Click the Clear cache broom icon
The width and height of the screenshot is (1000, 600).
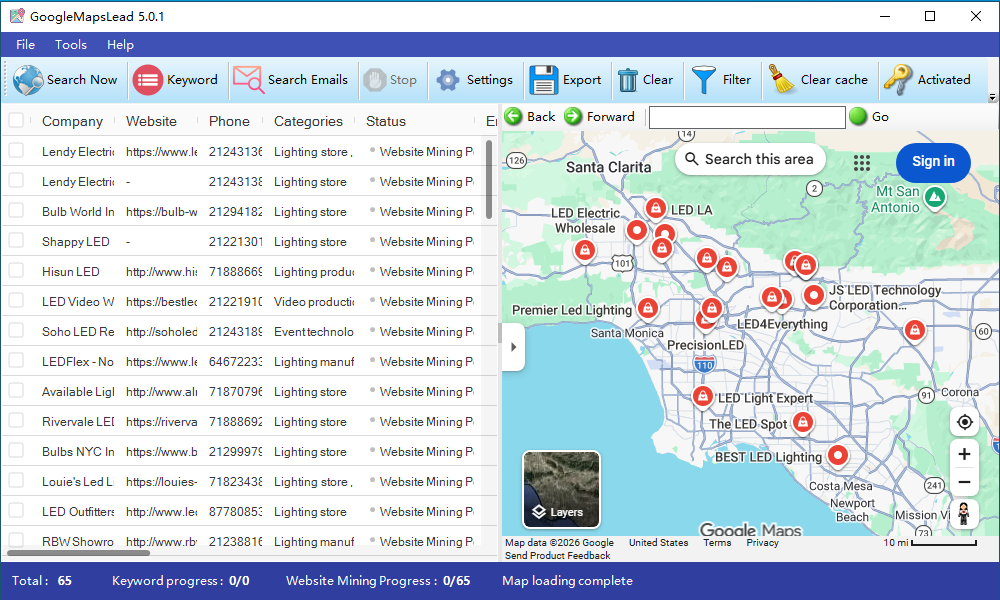pos(781,79)
